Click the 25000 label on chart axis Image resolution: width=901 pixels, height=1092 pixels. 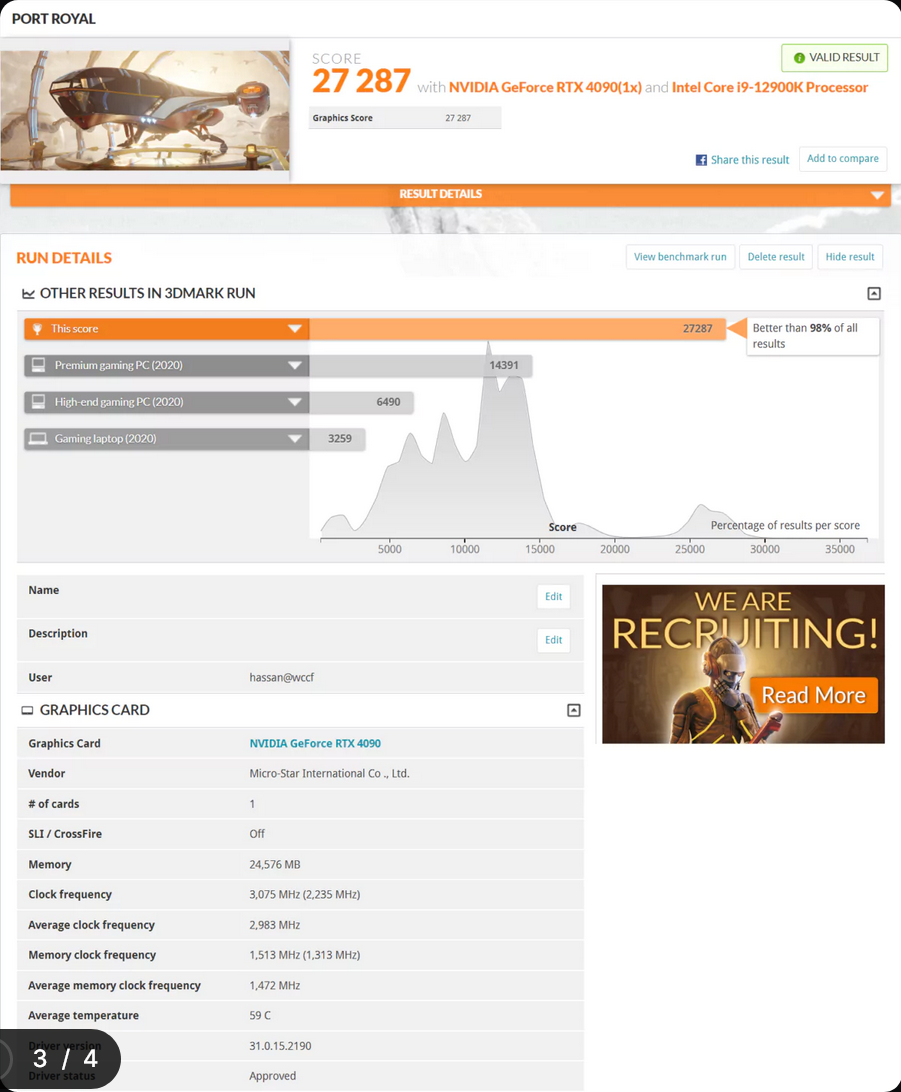689,549
